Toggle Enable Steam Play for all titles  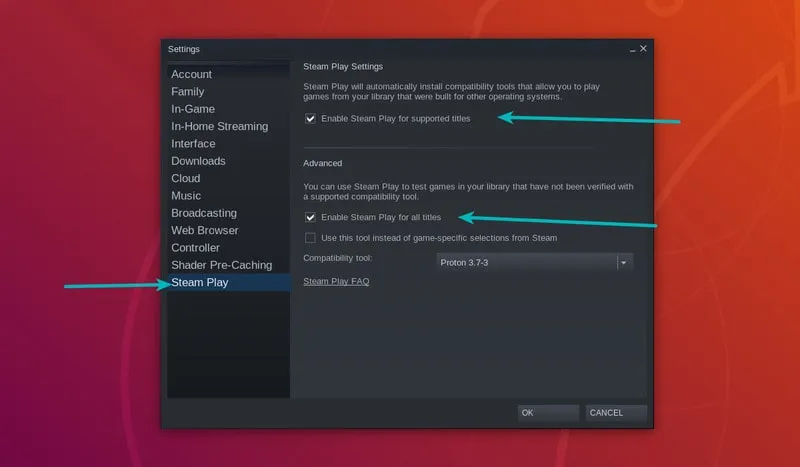(x=310, y=217)
